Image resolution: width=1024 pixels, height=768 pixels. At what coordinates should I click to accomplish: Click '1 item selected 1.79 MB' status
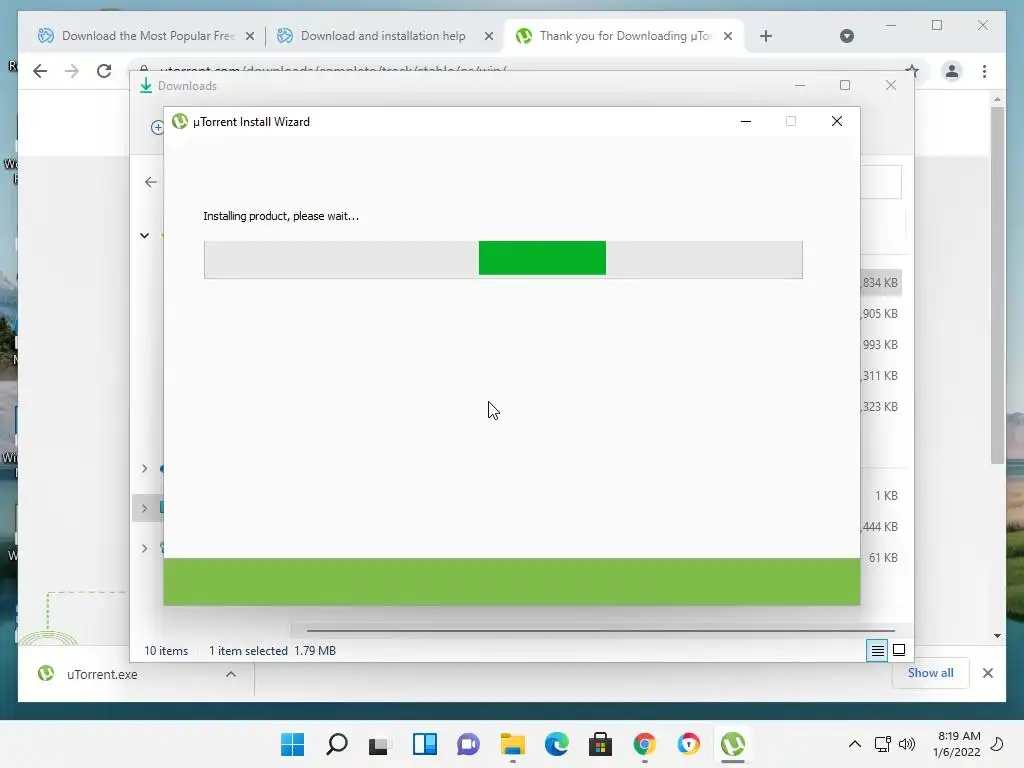click(x=272, y=651)
